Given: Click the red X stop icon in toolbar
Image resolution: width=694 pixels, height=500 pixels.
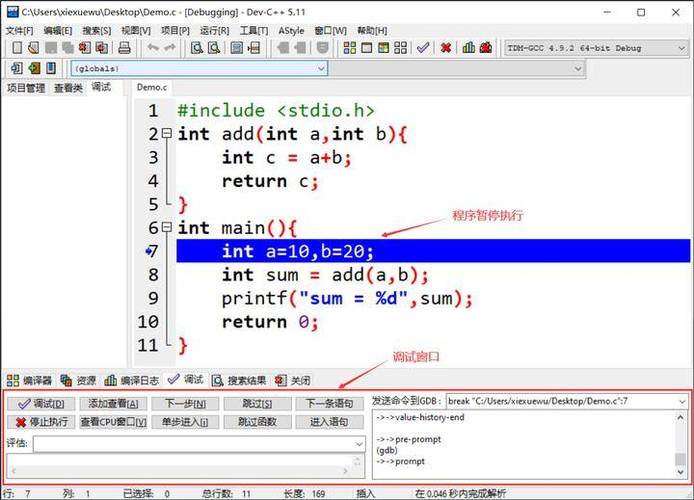Looking at the screenshot, I should (x=445, y=48).
